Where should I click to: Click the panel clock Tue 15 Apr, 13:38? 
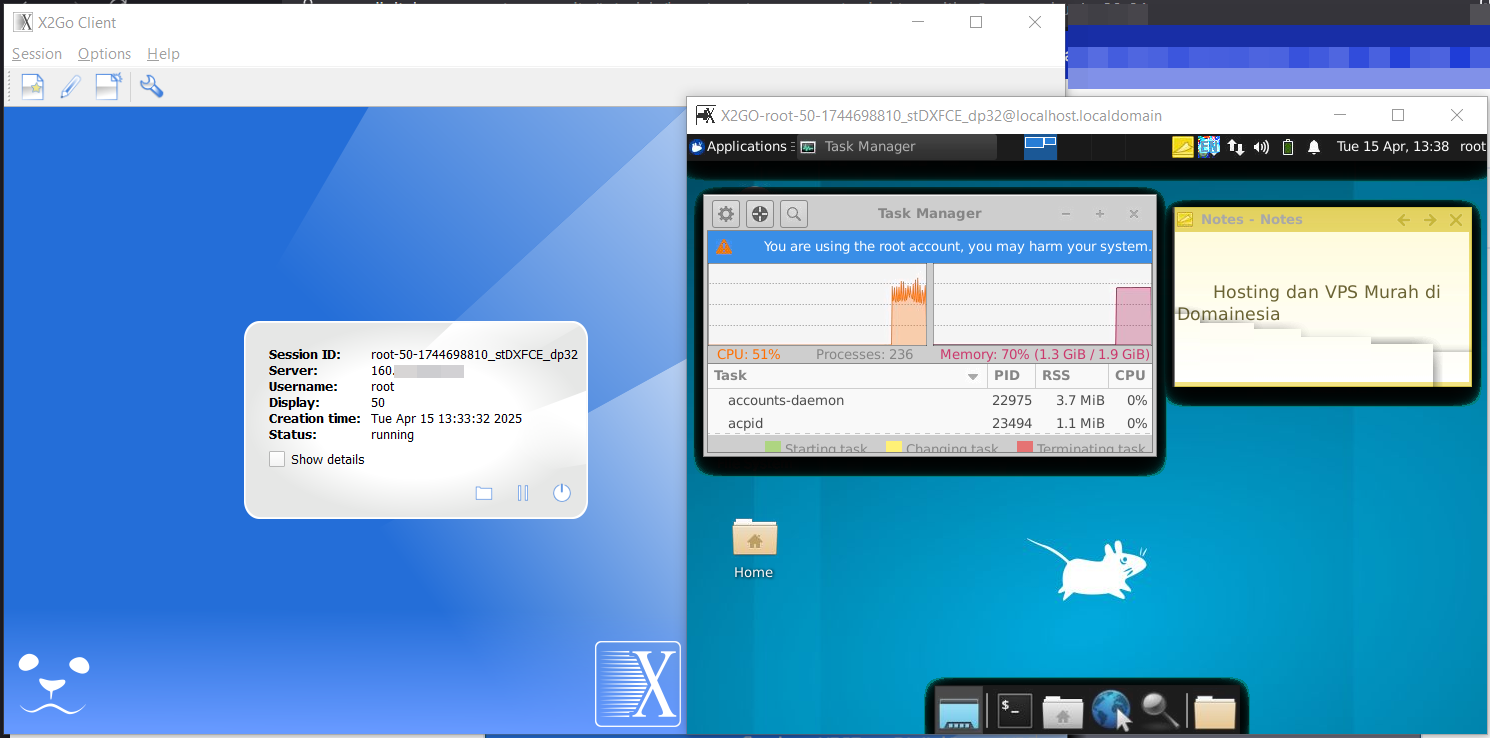[x=1393, y=147]
